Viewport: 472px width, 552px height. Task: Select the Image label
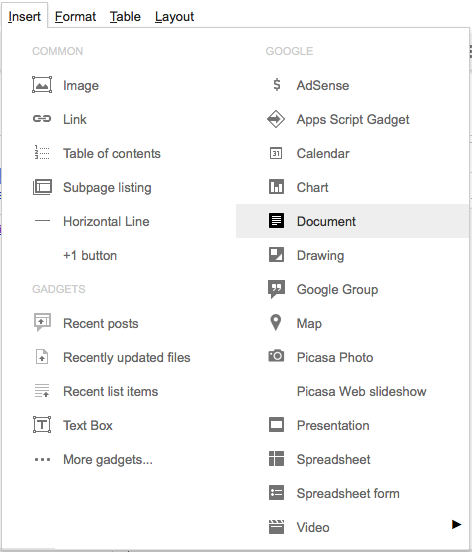[81, 86]
